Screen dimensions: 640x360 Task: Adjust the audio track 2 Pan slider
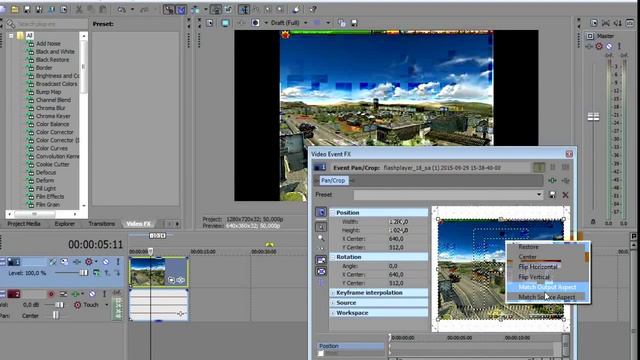pos(56,316)
